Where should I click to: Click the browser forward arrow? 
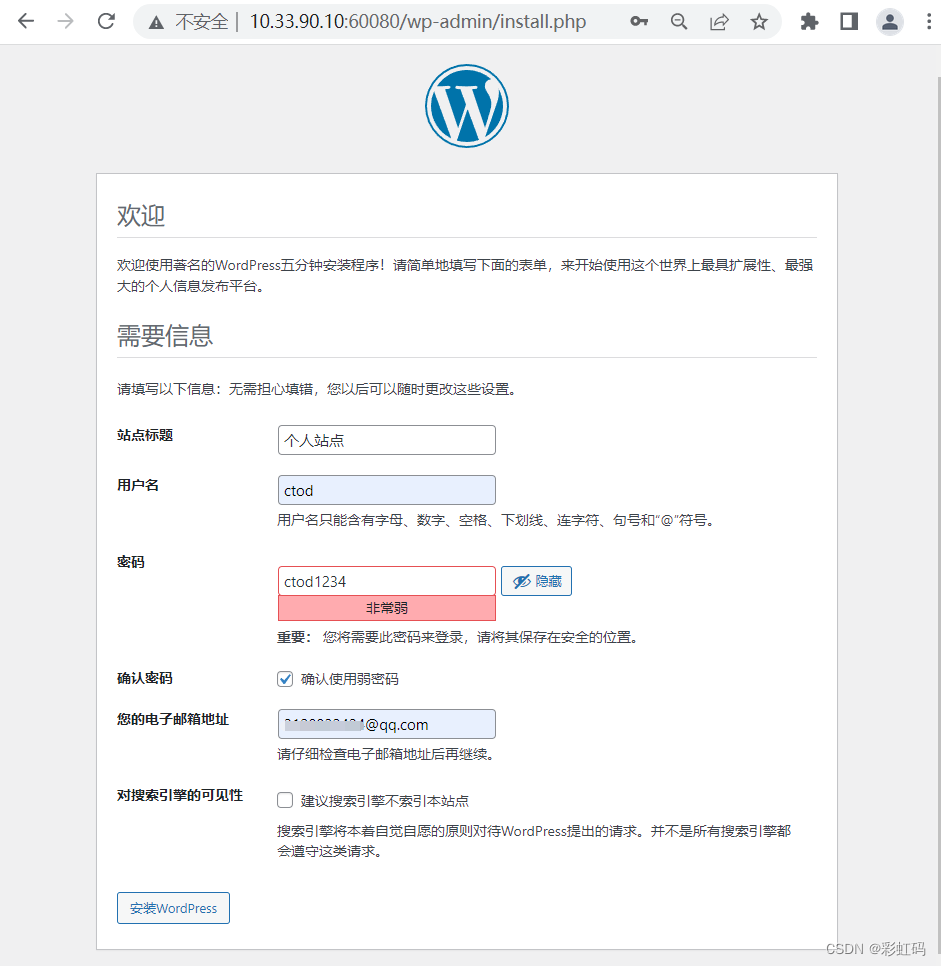point(65,22)
